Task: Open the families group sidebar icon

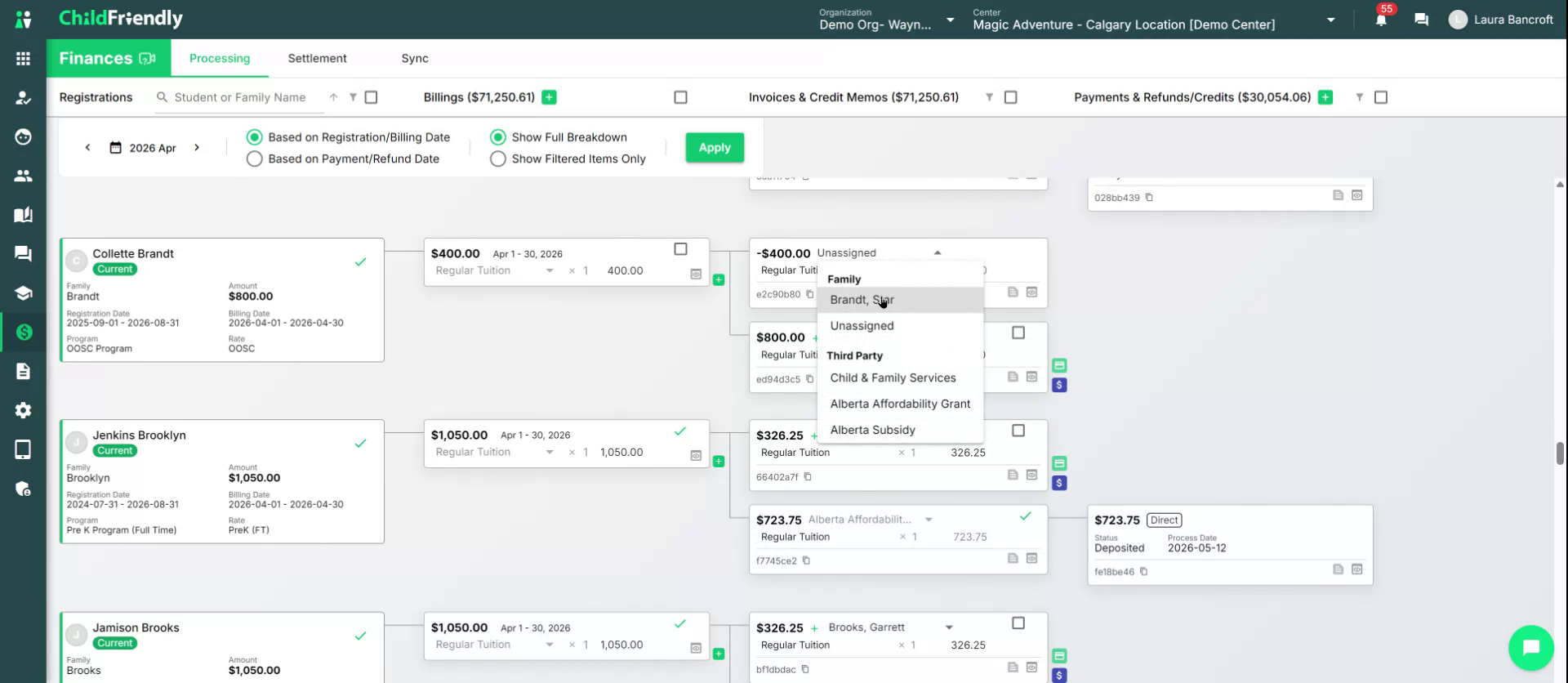Action: tap(23, 176)
